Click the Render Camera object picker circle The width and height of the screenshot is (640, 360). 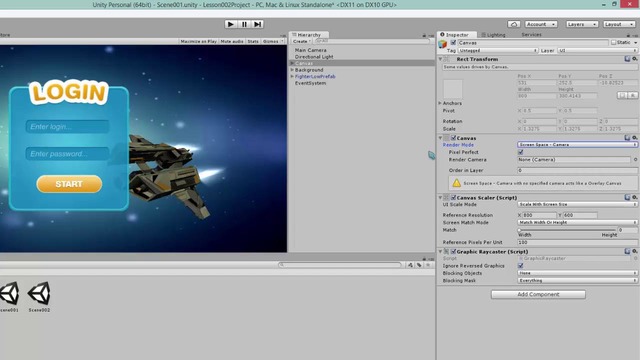pos(635,160)
